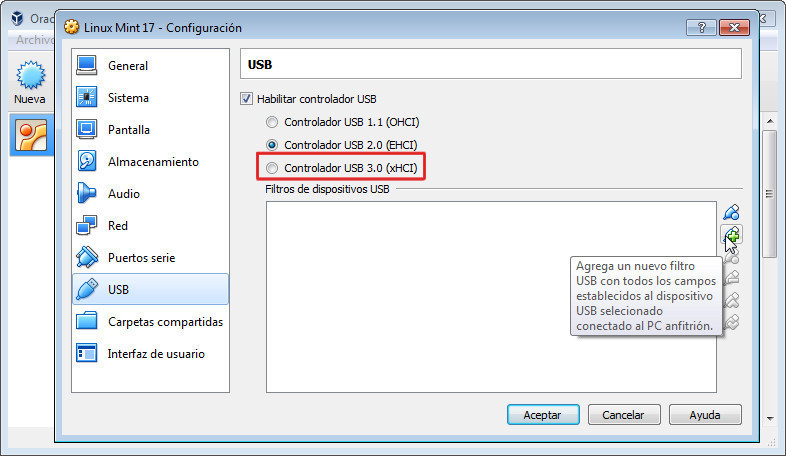Open the Carpetas compartidas section
Screen dimensions: 786x456
164,322
